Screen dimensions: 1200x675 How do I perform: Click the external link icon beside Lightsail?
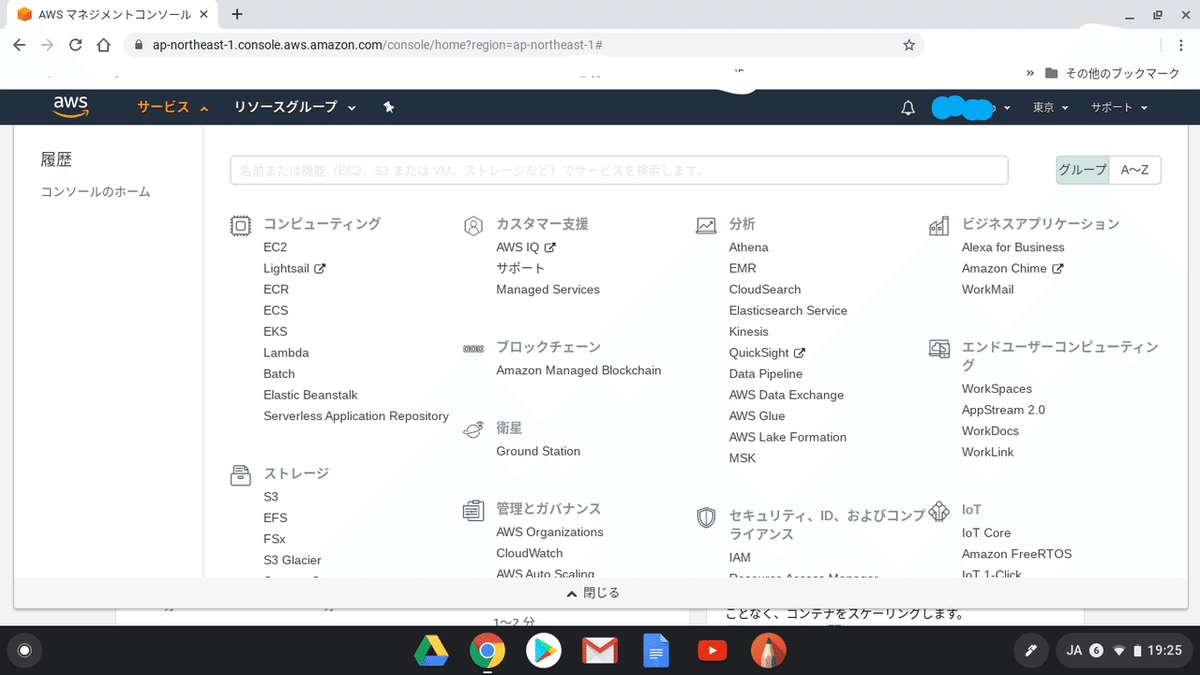(320, 268)
